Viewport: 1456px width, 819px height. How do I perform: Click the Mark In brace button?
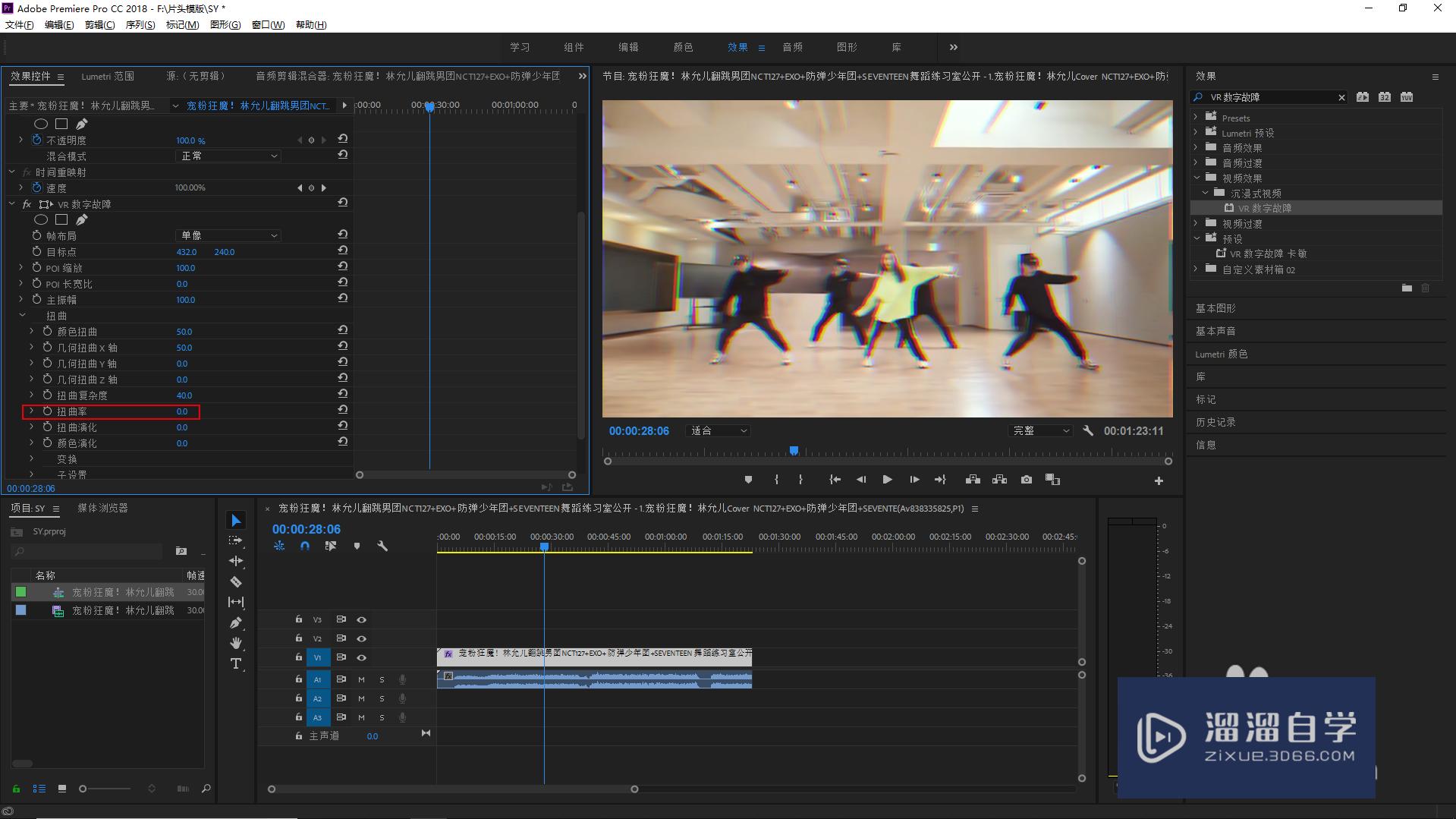tap(776, 480)
